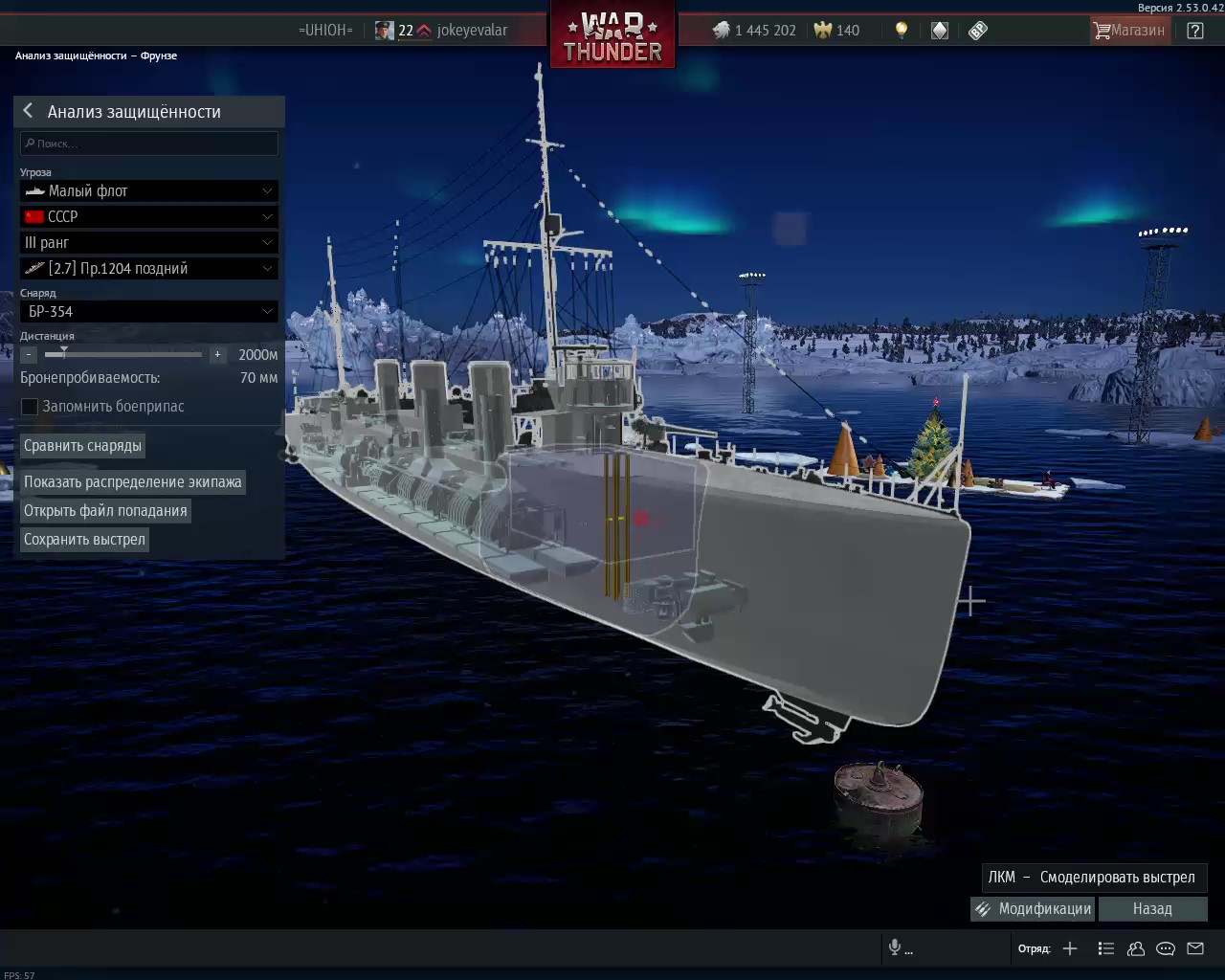Click the back arrow in Анализ защищённости header

coord(29,111)
